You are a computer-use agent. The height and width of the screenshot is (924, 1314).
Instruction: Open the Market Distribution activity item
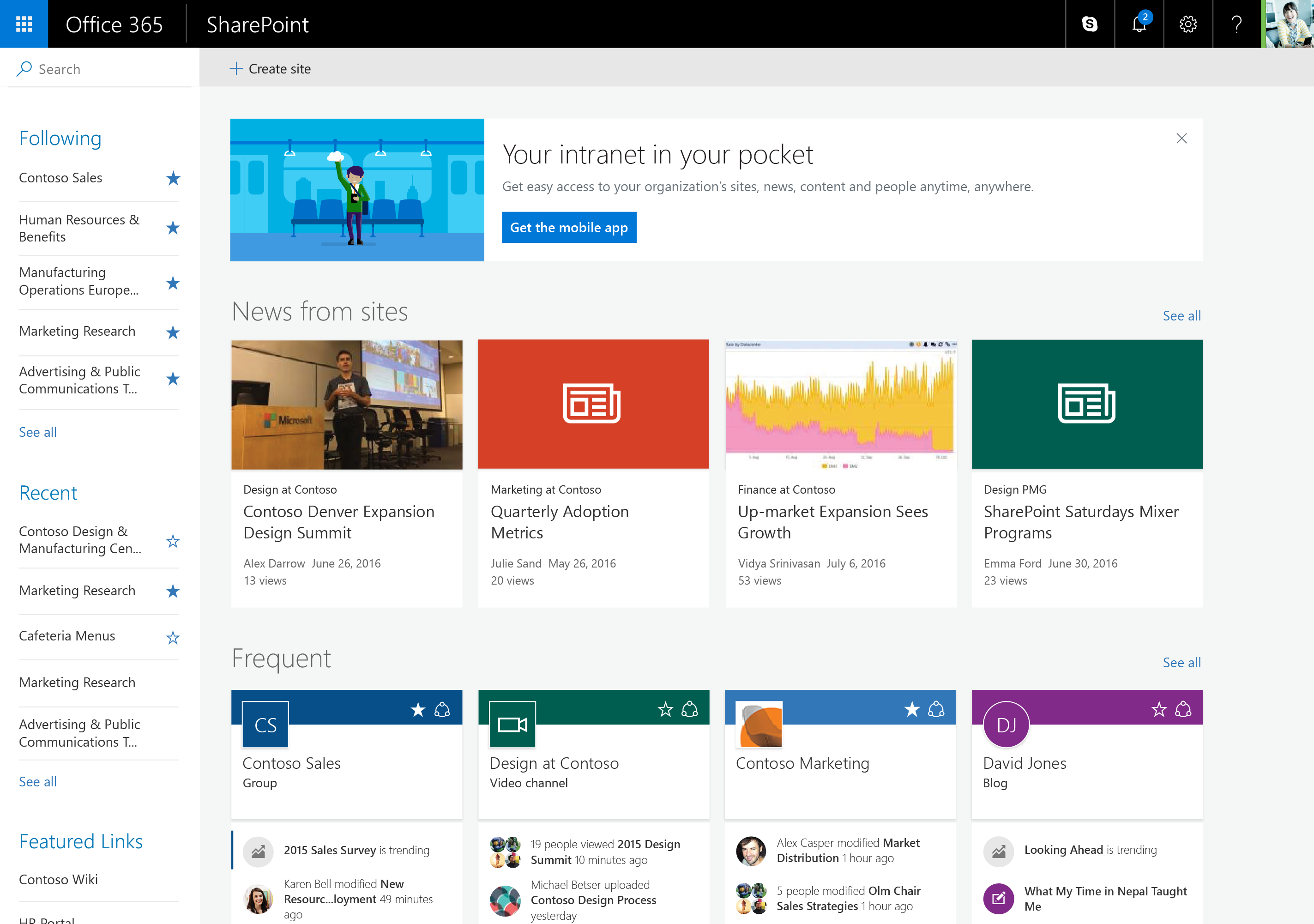(x=848, y=851)
